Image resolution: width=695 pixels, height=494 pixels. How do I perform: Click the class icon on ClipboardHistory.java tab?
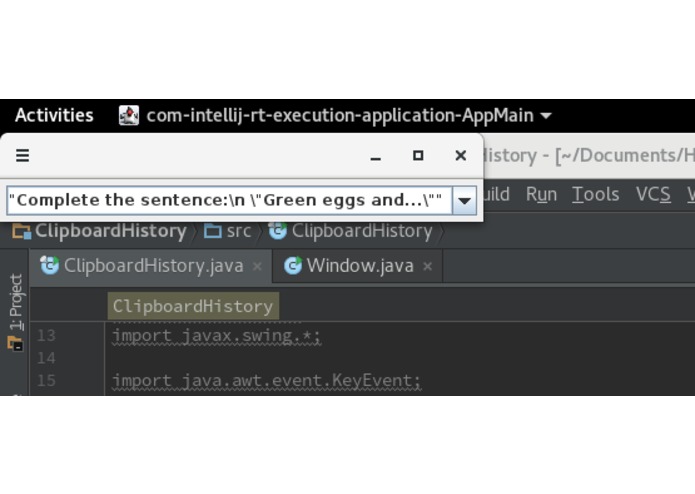[50, 266]
